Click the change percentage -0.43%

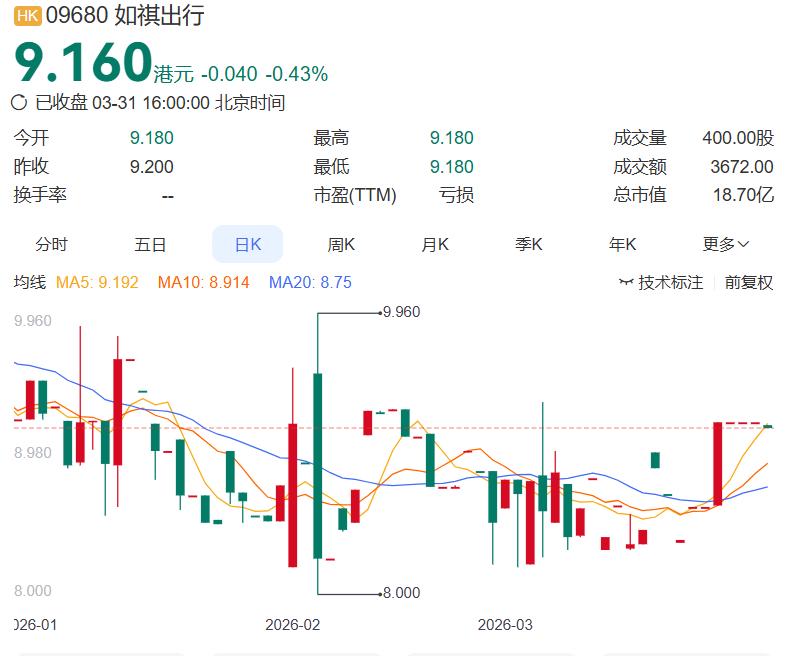click(297, 74)
